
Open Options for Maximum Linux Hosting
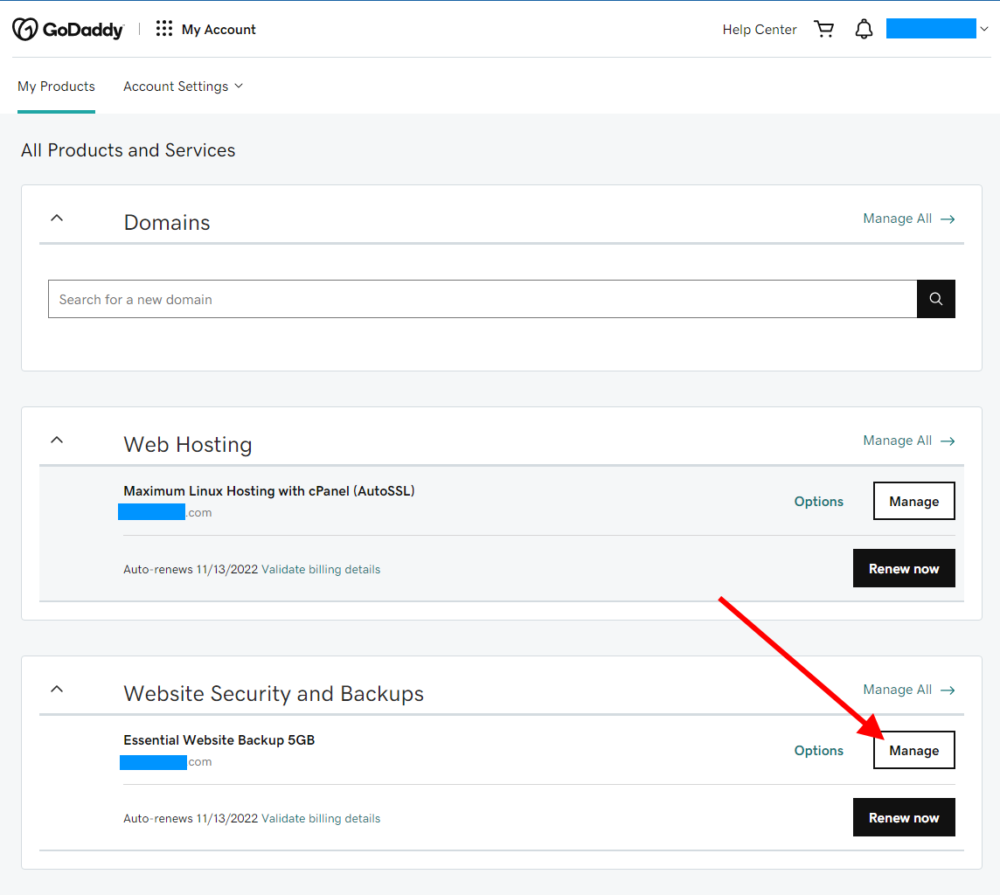(x=818, y=501)
